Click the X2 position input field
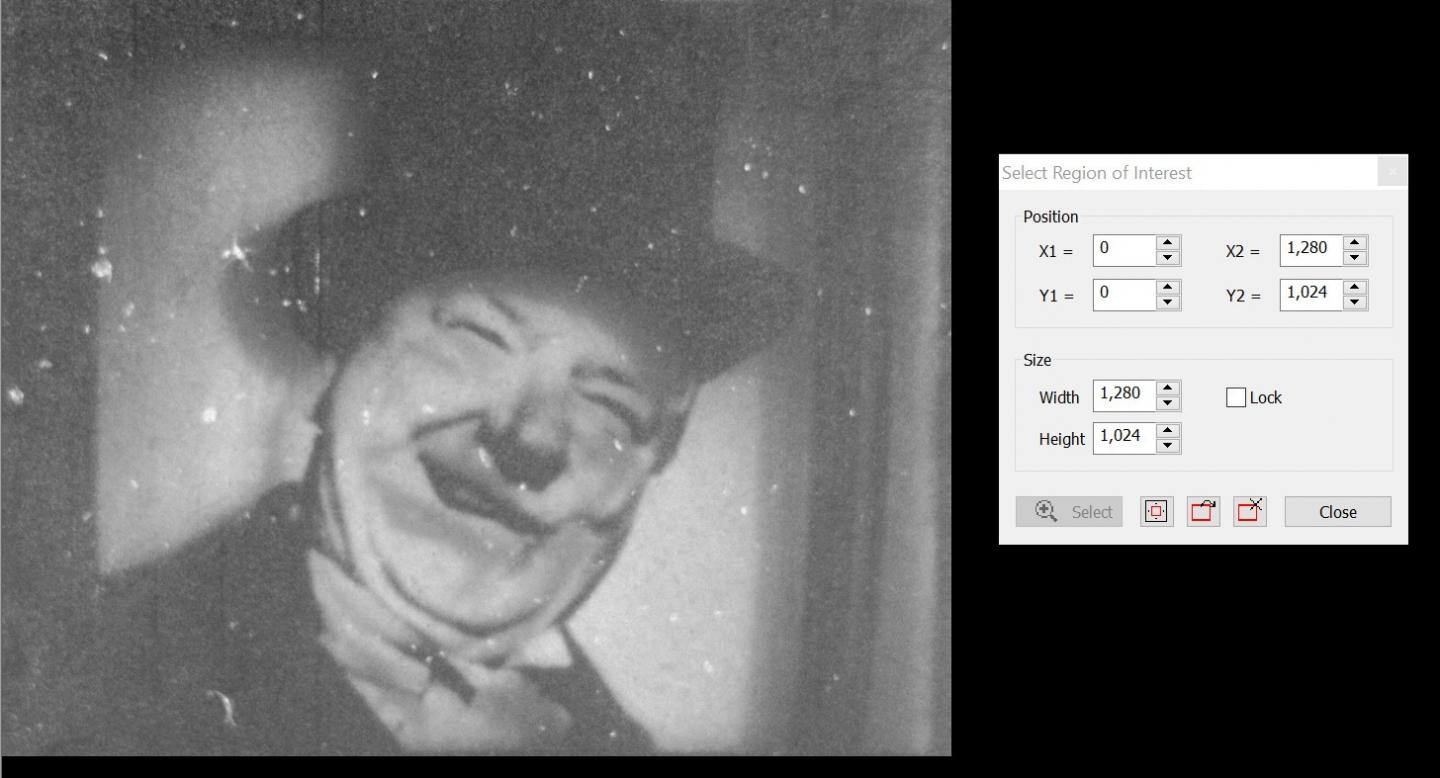 (1311, 250)
